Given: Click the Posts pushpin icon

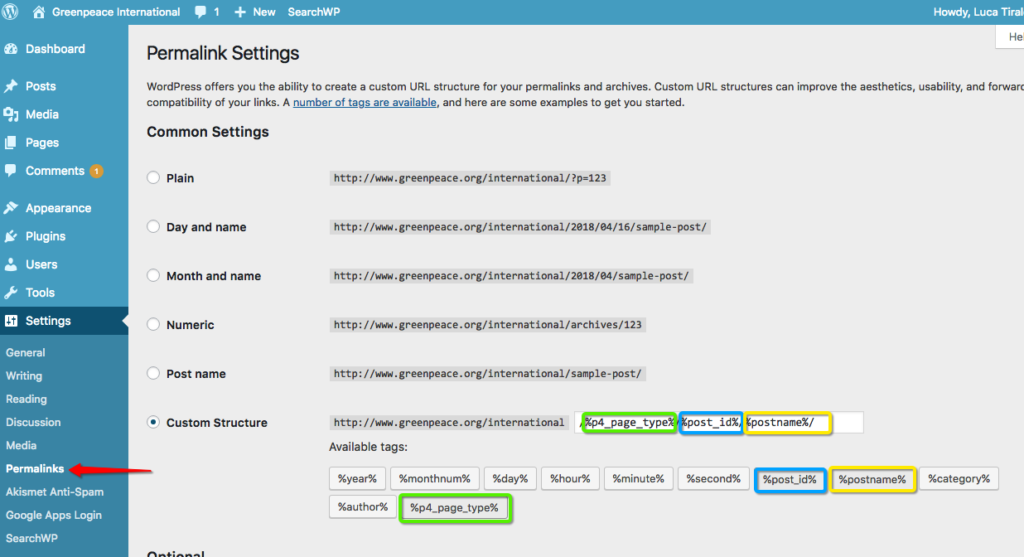Looking at the screenshot, I should point(11,86).
